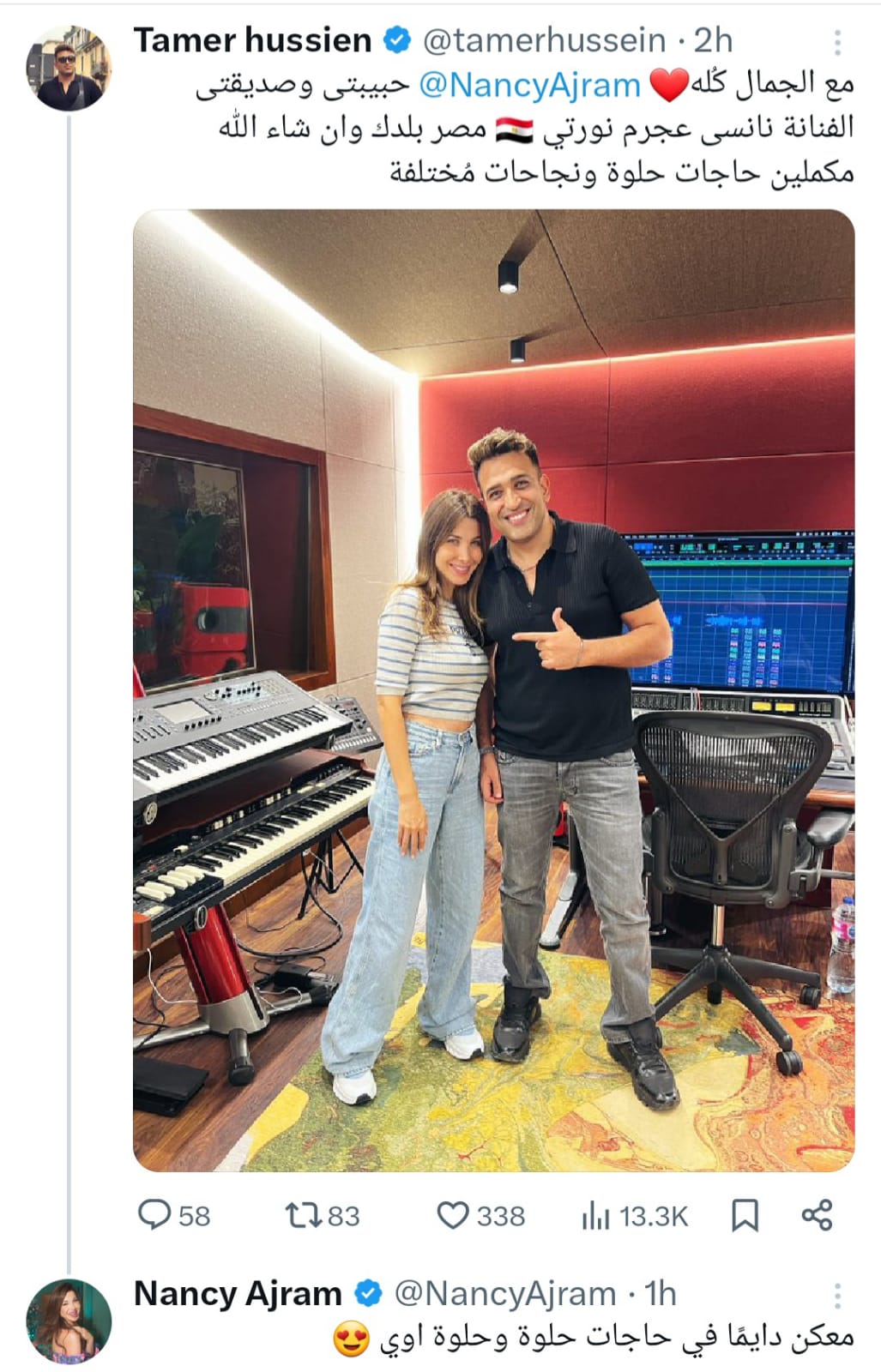Image resolution: width=881 pixels, height=1372 pixels.
Task: Tap Tamer hussien's blue verified badge
Action: pyautogui.click(x=395, y=40)
